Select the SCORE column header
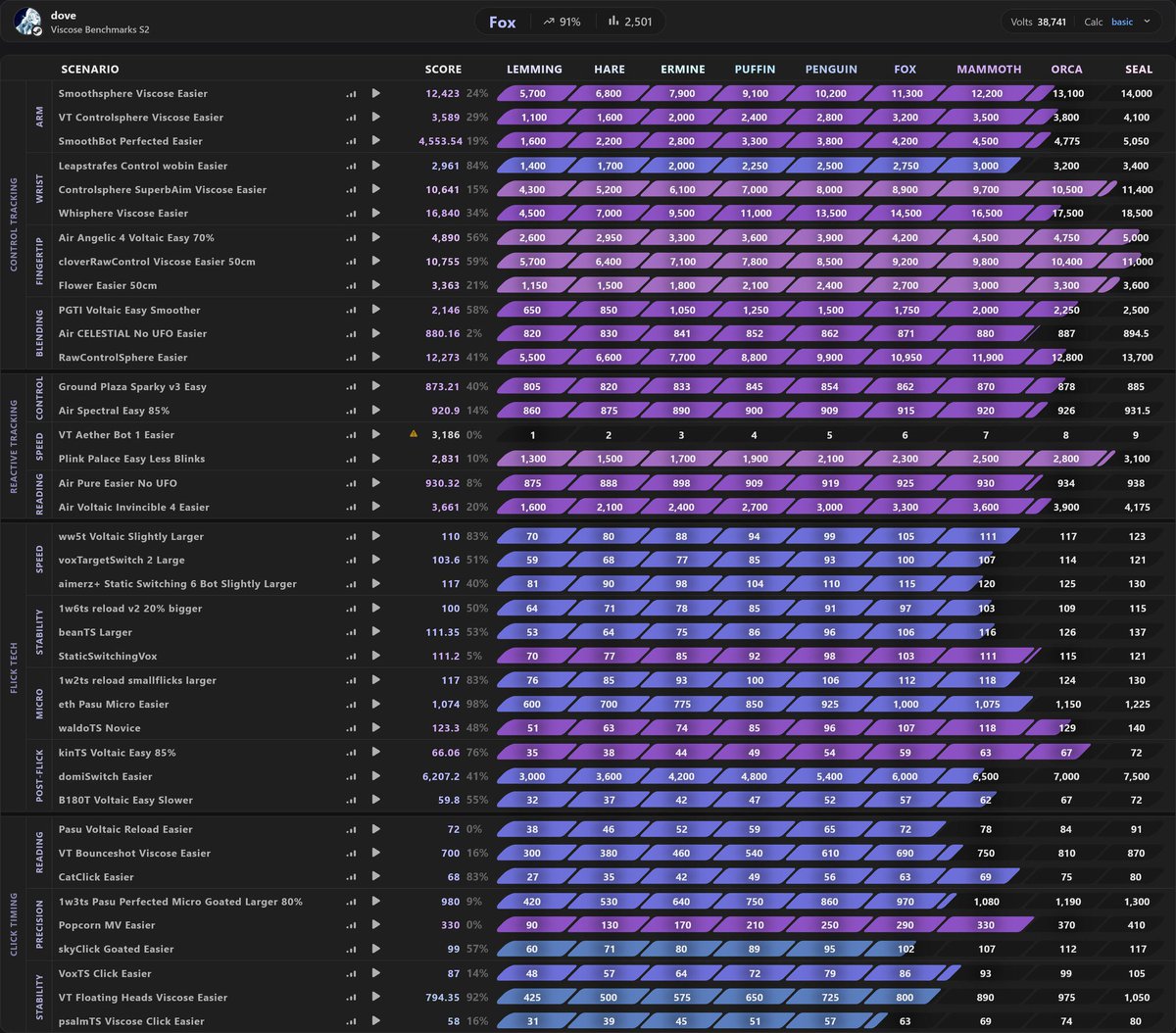Image resolution: width=1176 pixels, height=1033 pixels. tap(443, 70)
